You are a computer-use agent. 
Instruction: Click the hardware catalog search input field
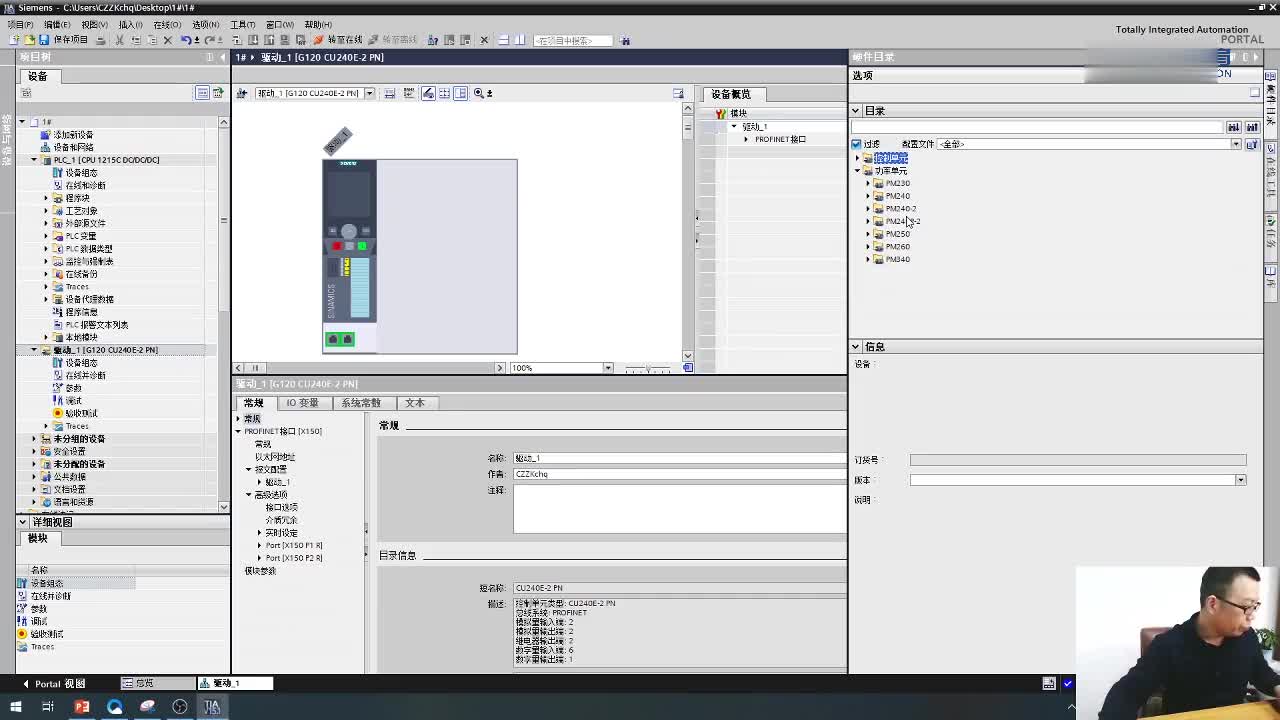tap(1037, 127)
